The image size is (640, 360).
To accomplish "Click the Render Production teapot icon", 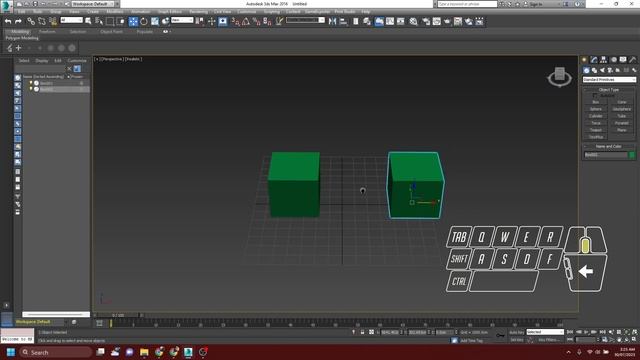I will tap(447, 21).
